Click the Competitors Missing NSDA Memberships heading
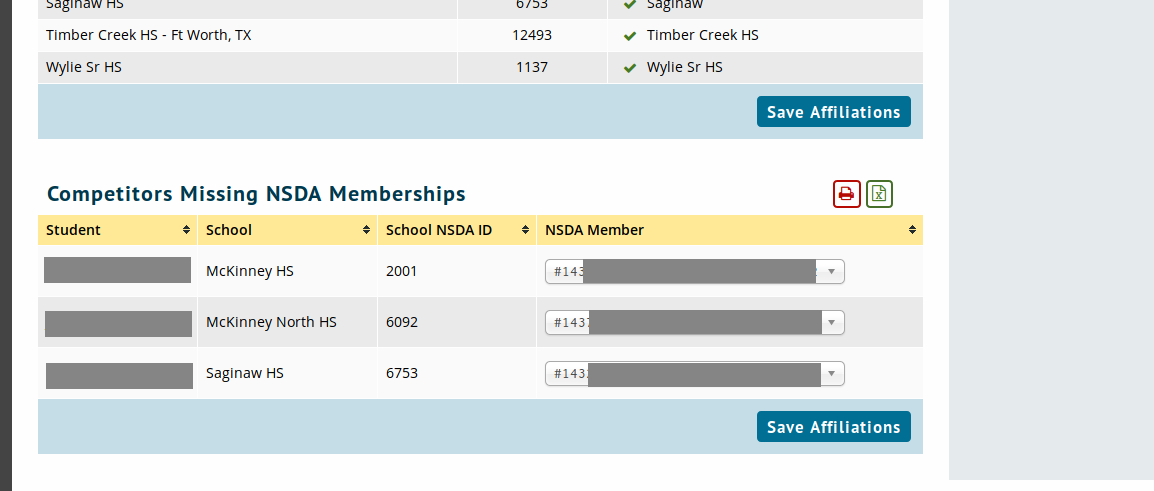This screenshot has width=1154, height=491. coord(256,194)
